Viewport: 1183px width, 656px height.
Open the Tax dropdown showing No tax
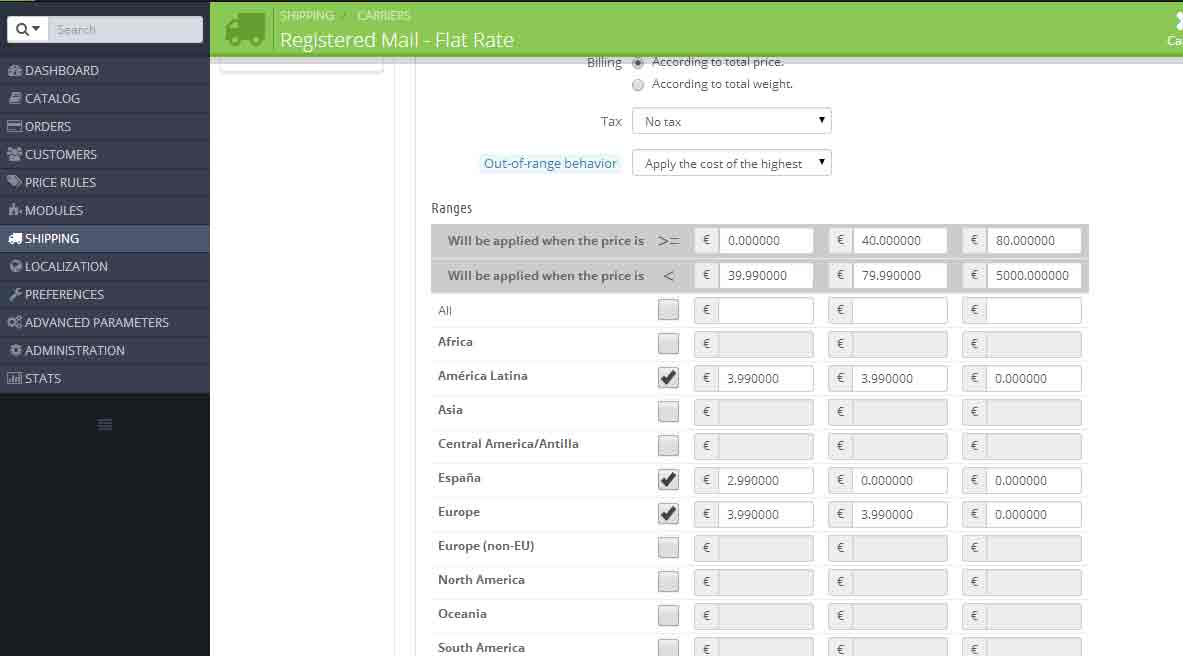coord(731,121)
